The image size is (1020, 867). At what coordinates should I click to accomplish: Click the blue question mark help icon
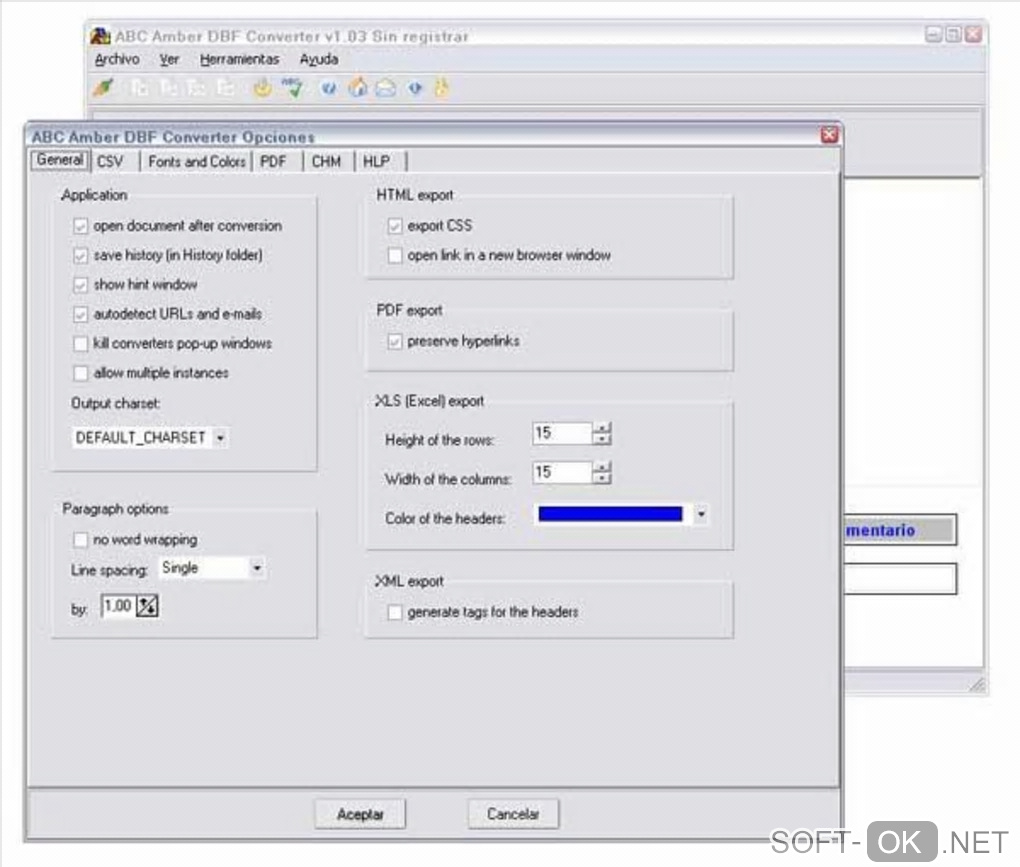pyautogui.click(x=329, y=88)
